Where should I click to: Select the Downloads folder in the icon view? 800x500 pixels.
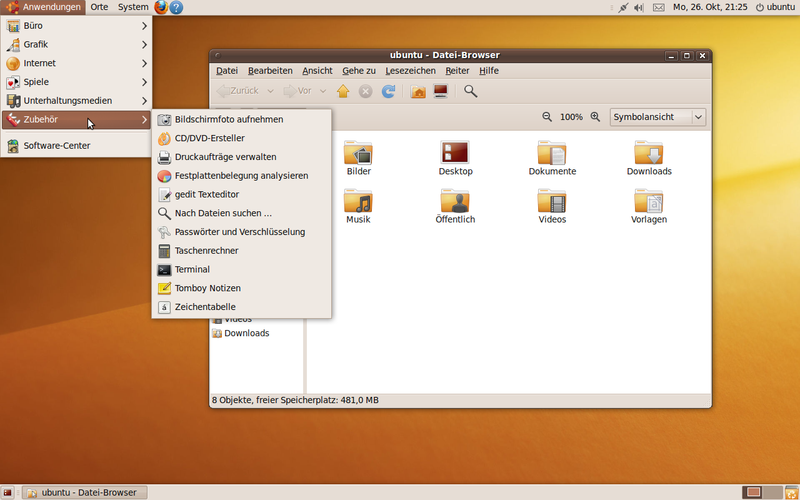[649, 158]
